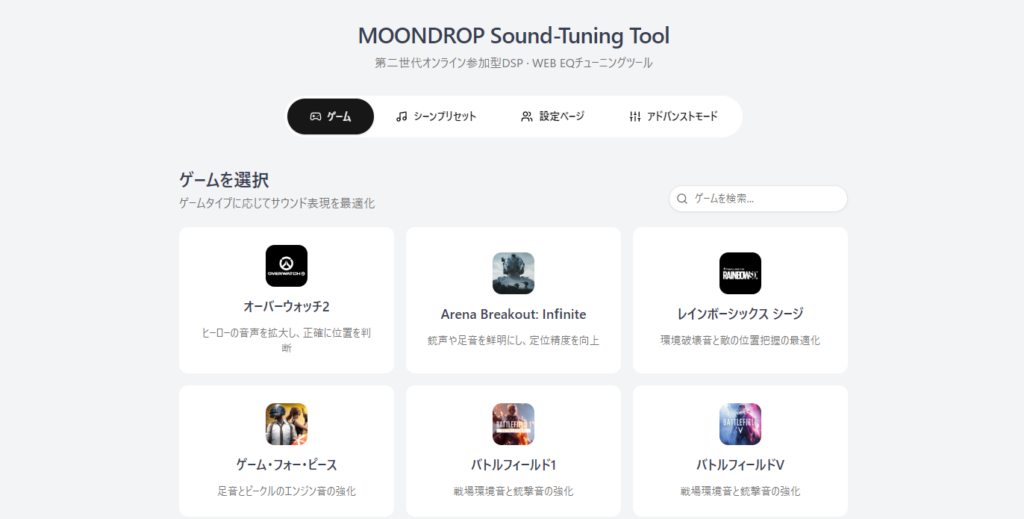Click the Game for Peace soldier icon
The height and width of the screenshot is (519, 1024).
[x=286, y=424]
